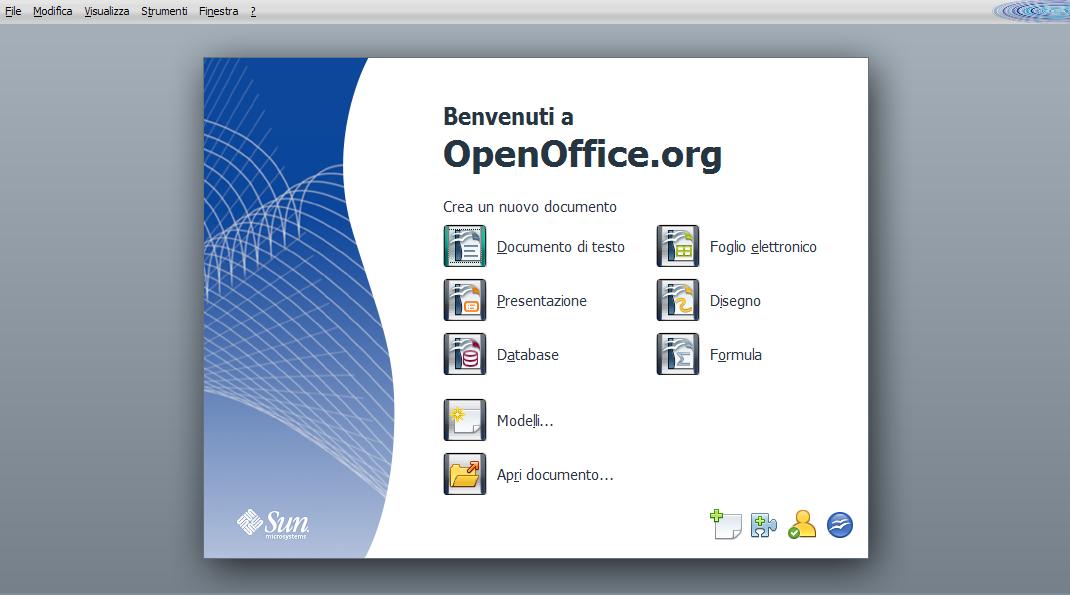Open a new Disegno drawing
1070x595 pixels.
(678, 300)
